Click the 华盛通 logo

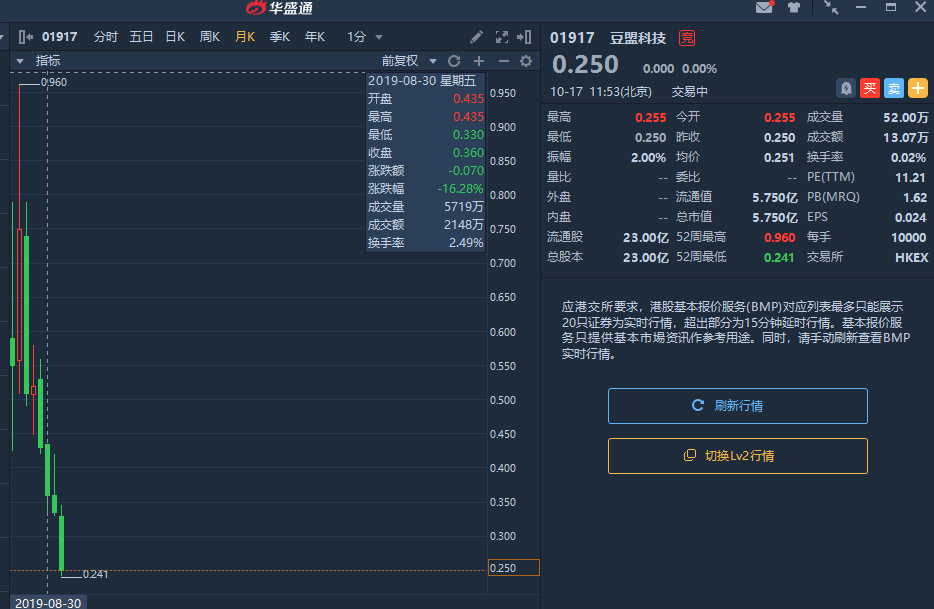pyautogui.click(x=279, y=8)
